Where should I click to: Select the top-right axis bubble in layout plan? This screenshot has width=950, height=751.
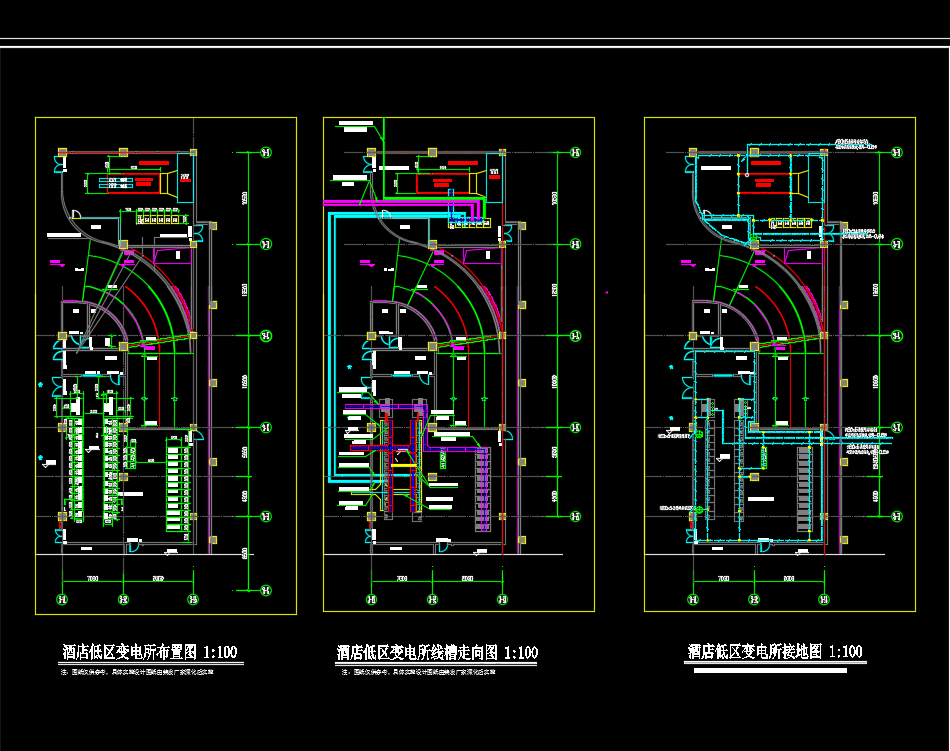tap(265, 153)
